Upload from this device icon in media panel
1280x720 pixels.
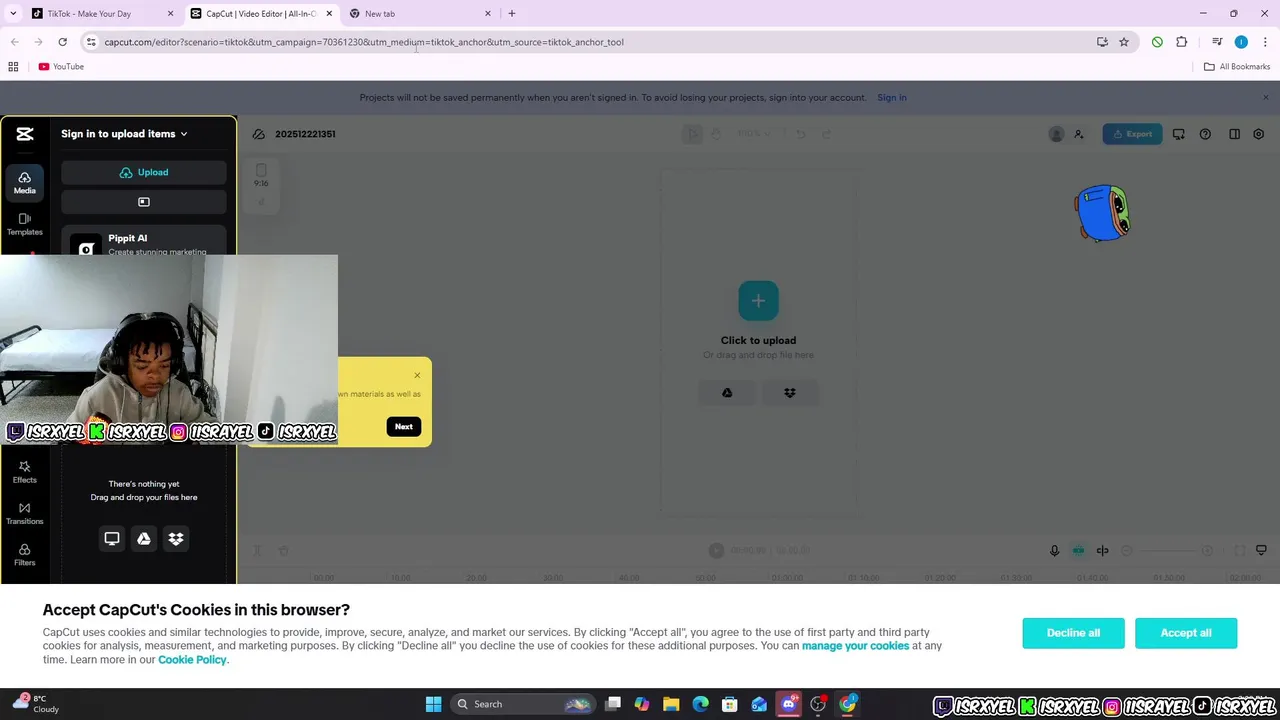pyautogui.click(x=112, y=539)
